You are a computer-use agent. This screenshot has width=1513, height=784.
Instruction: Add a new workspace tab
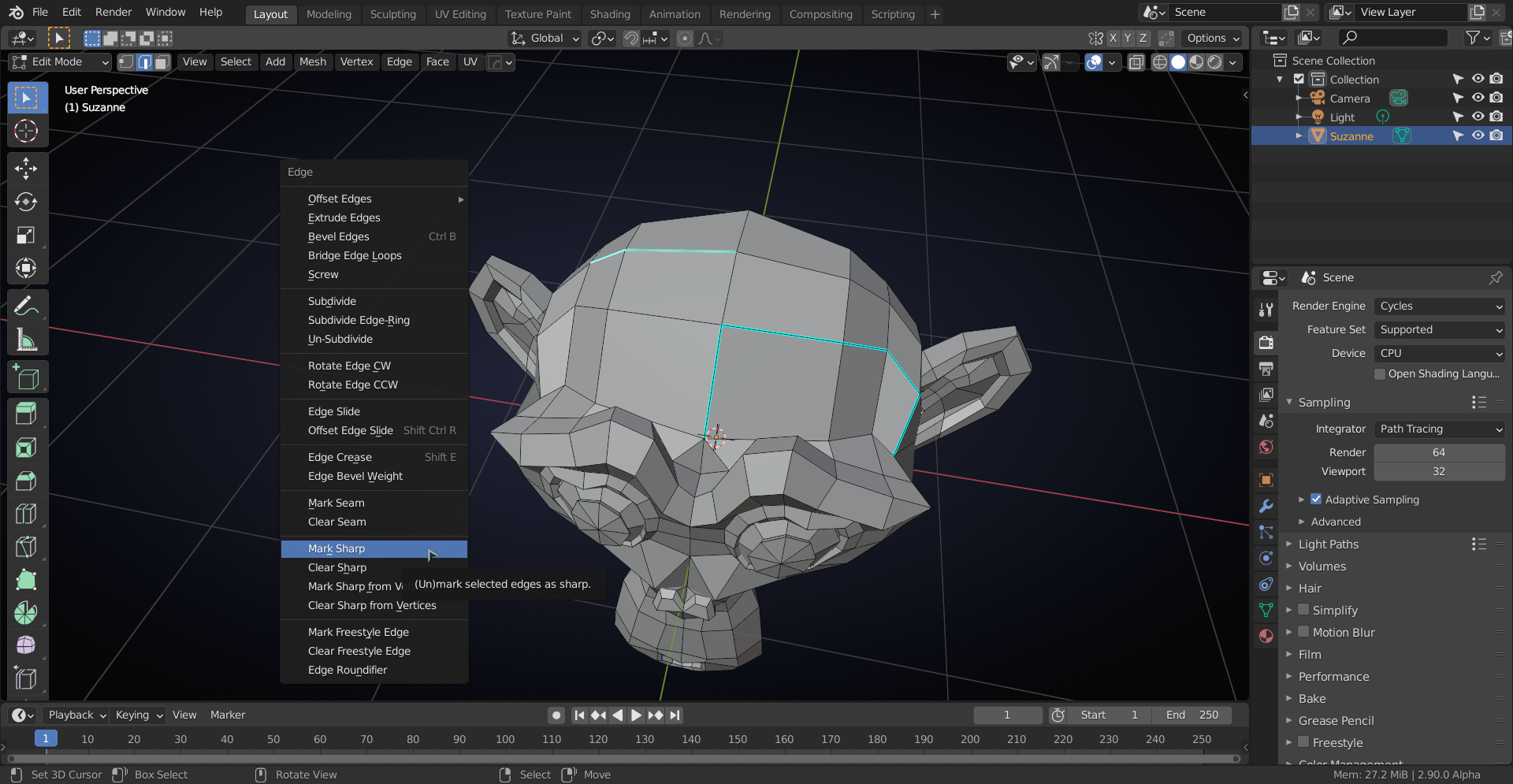(x=935, y=14)
